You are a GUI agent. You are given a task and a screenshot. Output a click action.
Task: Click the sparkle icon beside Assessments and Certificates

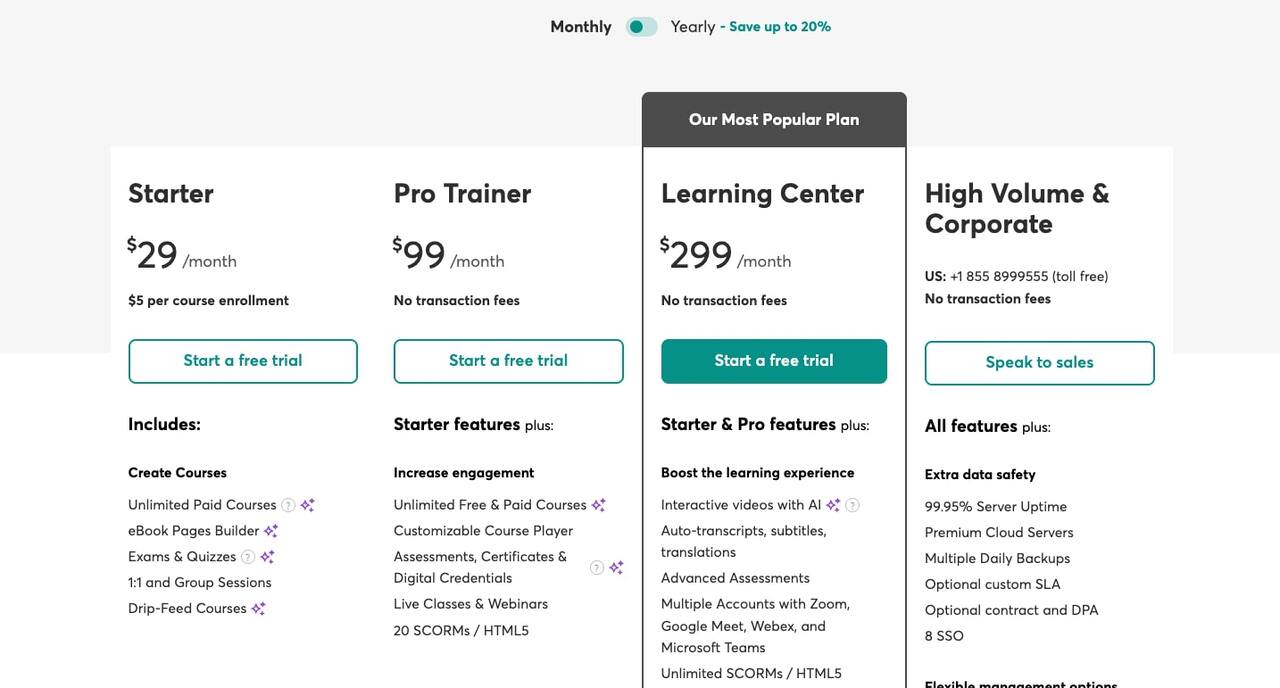617,567
